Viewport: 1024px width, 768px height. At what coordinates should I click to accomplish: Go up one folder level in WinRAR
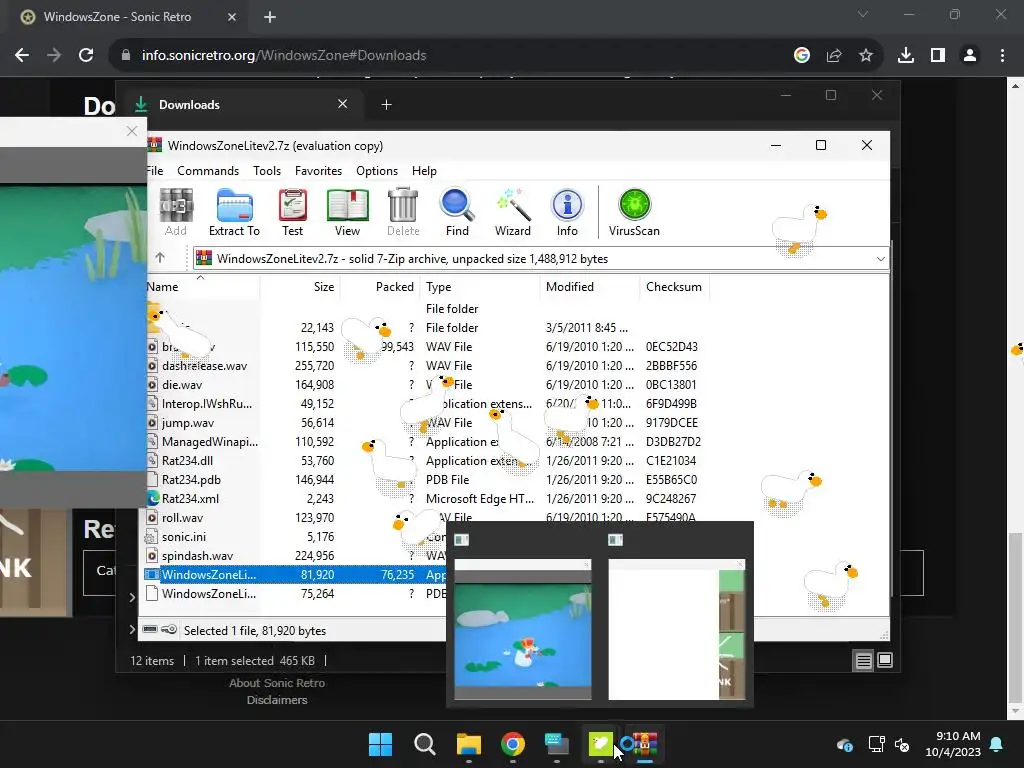[x=160, y=258]
